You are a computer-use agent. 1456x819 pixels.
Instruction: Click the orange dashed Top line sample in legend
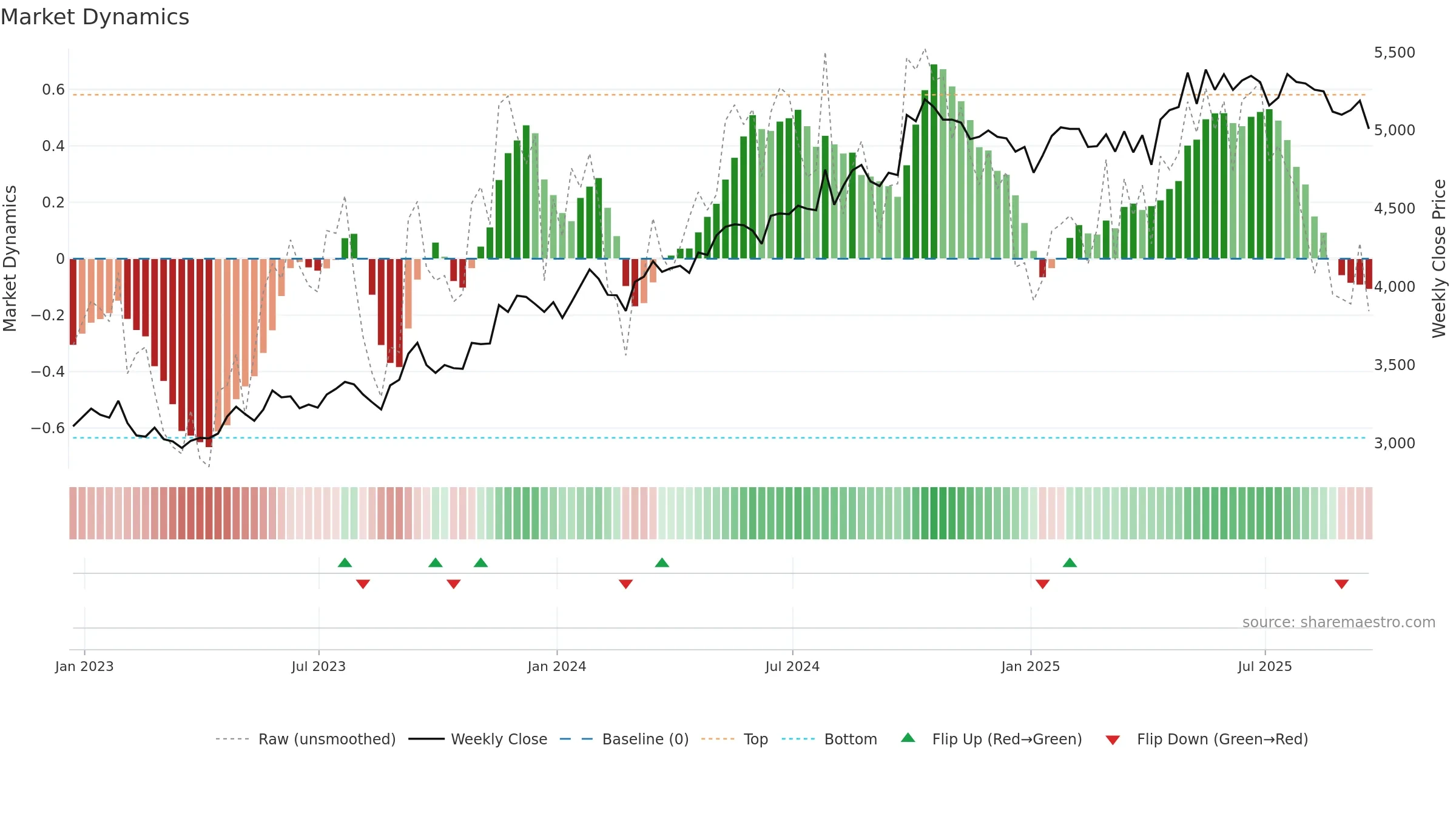tap(718, 739)
